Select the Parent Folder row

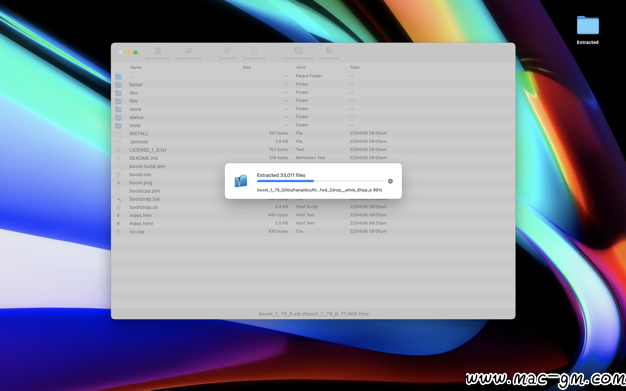[x=313, y=76]
